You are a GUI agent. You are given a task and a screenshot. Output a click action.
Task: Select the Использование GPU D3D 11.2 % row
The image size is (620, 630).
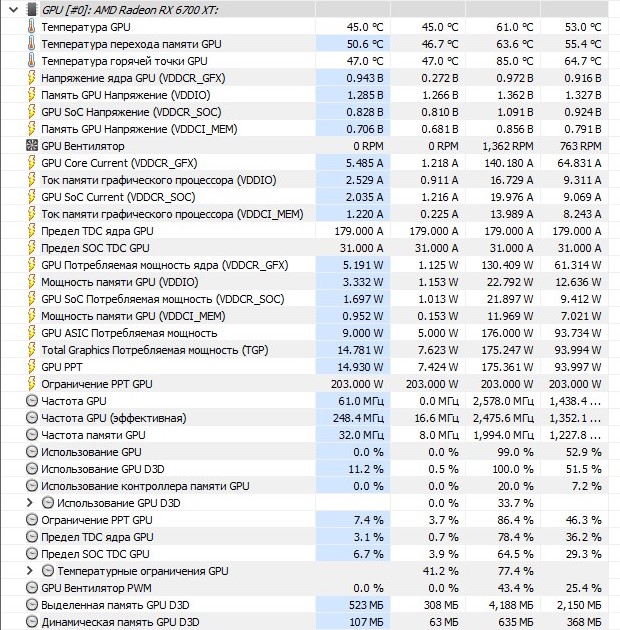pyautogui.click(x=305, y=469)
